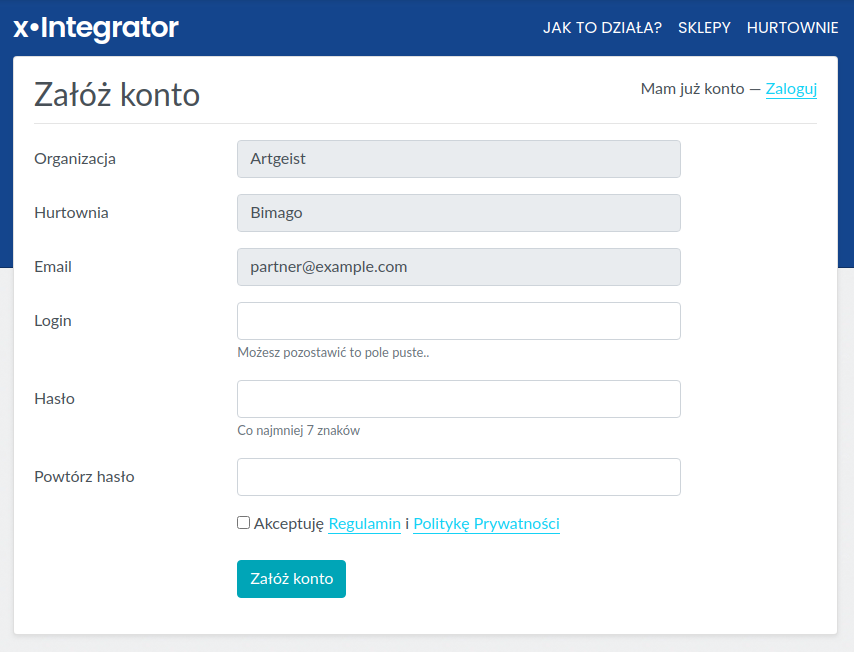Open the Regulamin link
Viewport: 854px width, 652px height.
[364, 524]
